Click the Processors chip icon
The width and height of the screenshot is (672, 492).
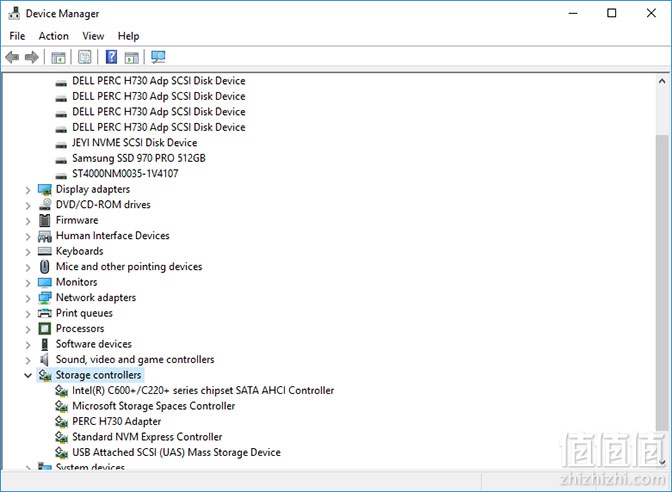pos(45,329)
